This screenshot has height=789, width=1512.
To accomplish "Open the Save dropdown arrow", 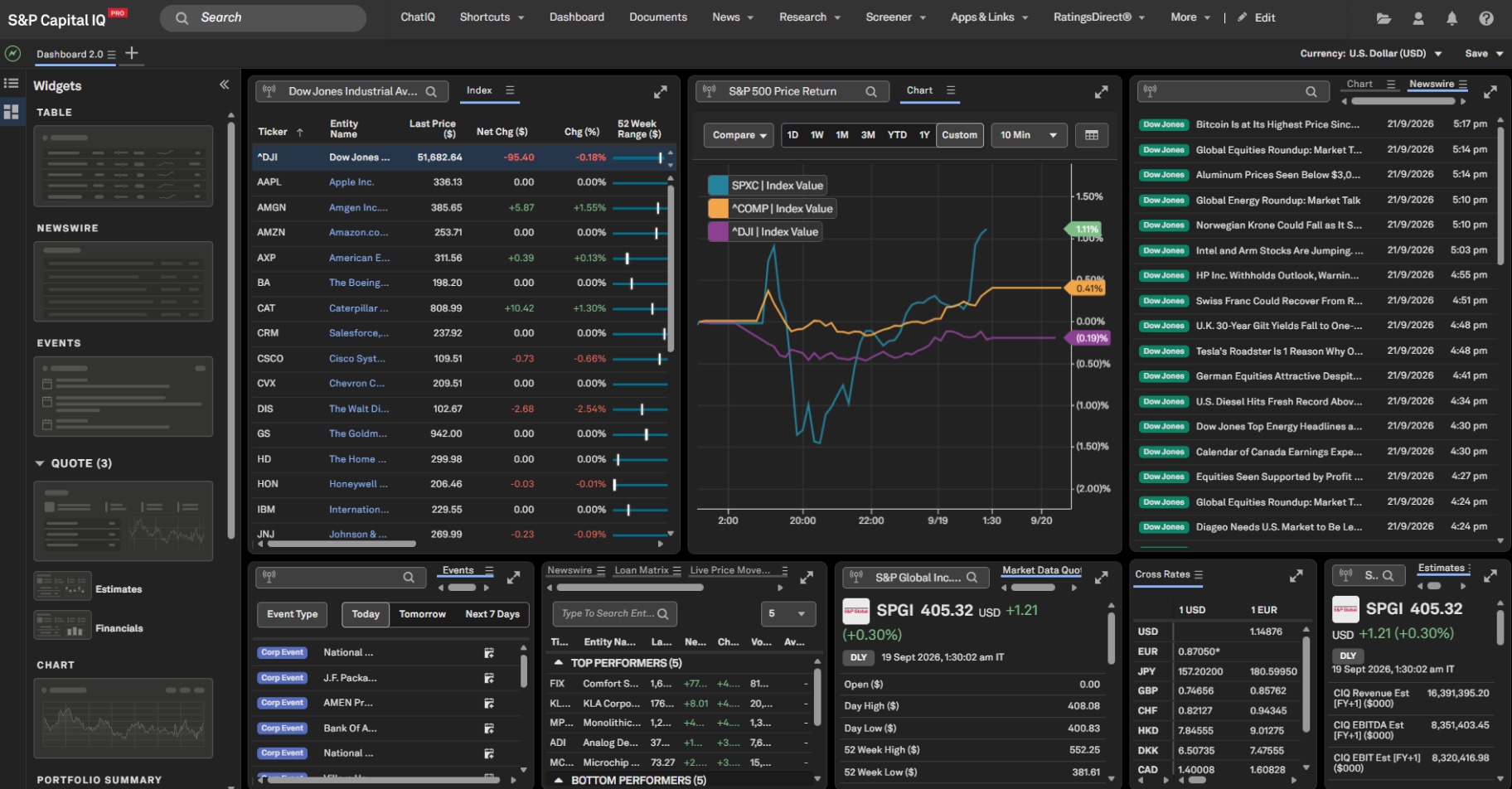I will coord(1500,54).
